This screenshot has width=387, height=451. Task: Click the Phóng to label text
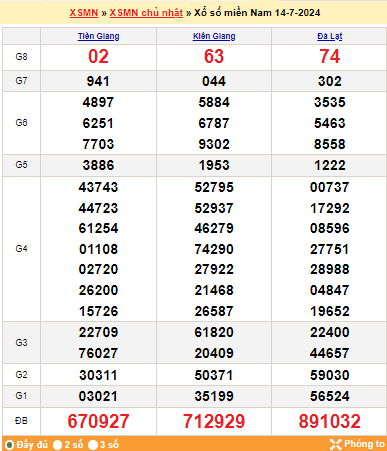(x=364, y=444)
